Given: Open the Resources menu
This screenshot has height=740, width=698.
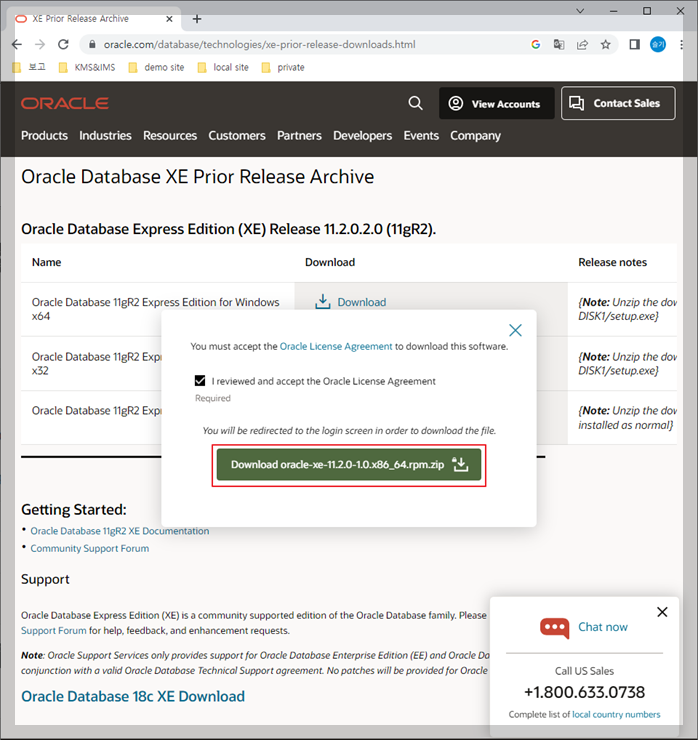Looking at the screenshot, I should click(x=170, y=135).
